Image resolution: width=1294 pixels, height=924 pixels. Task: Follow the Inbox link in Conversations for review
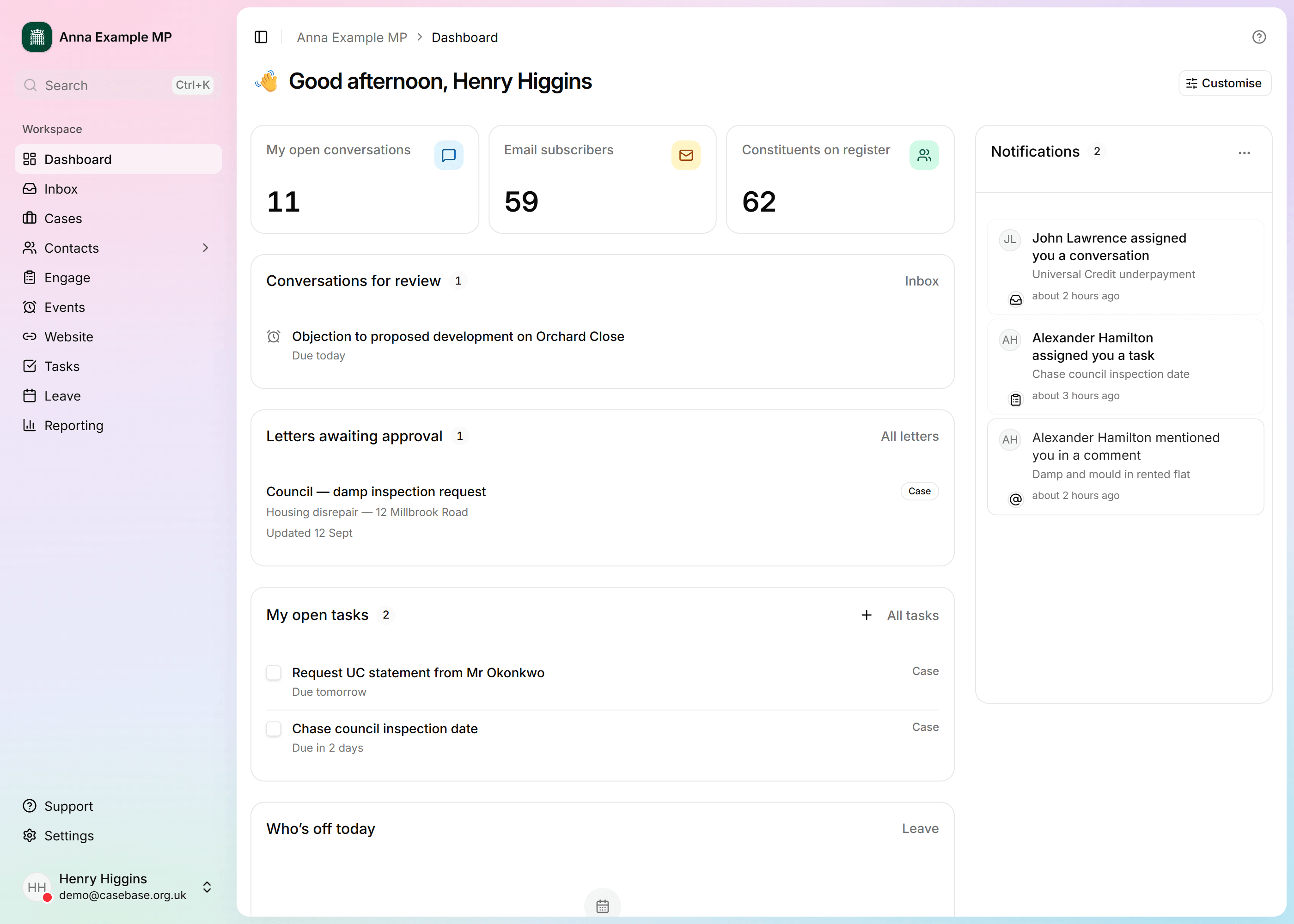coord(921,280)
